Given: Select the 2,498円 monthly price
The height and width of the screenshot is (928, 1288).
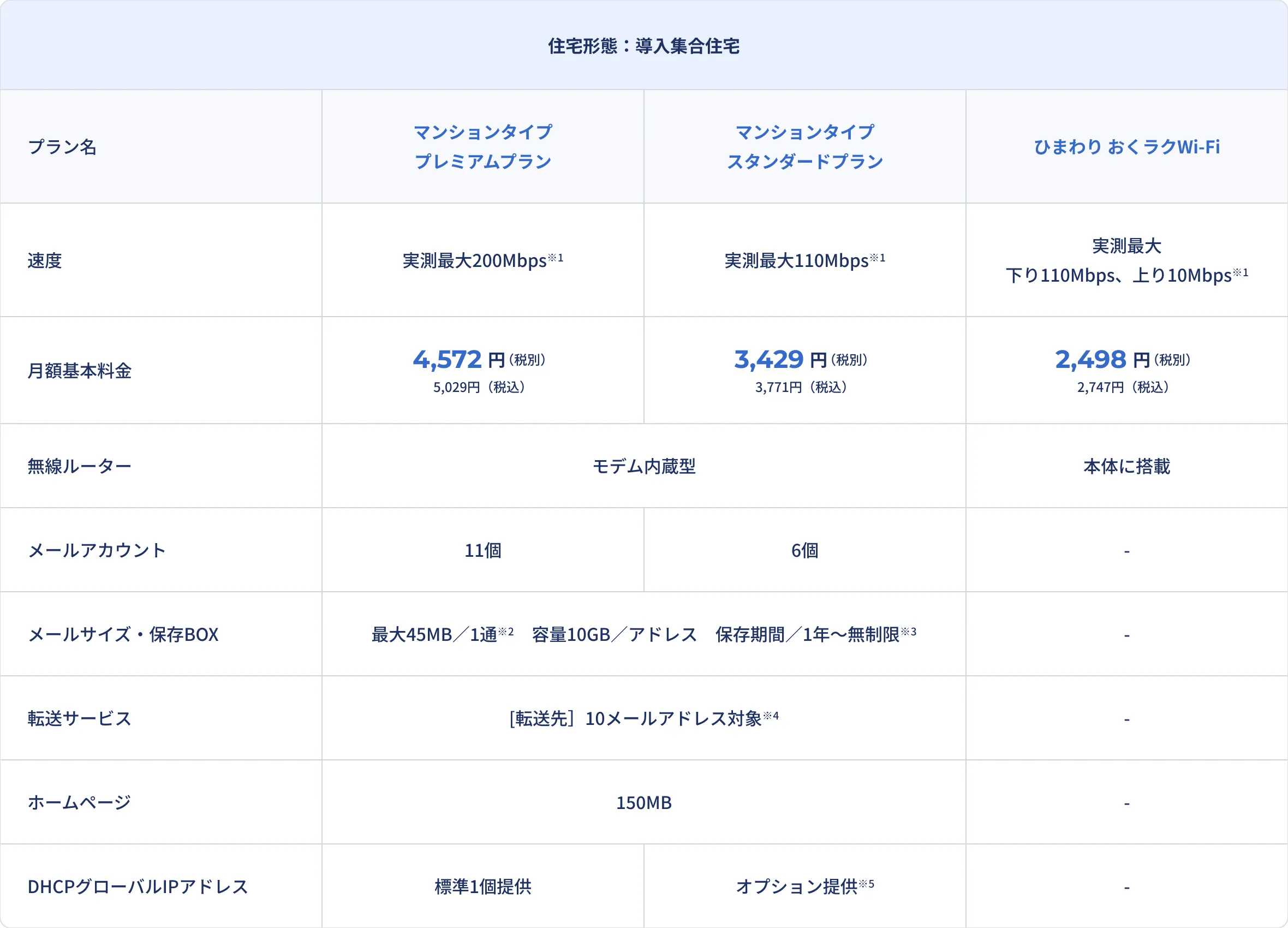Looking at the screenshot, I should (1090, 360).
